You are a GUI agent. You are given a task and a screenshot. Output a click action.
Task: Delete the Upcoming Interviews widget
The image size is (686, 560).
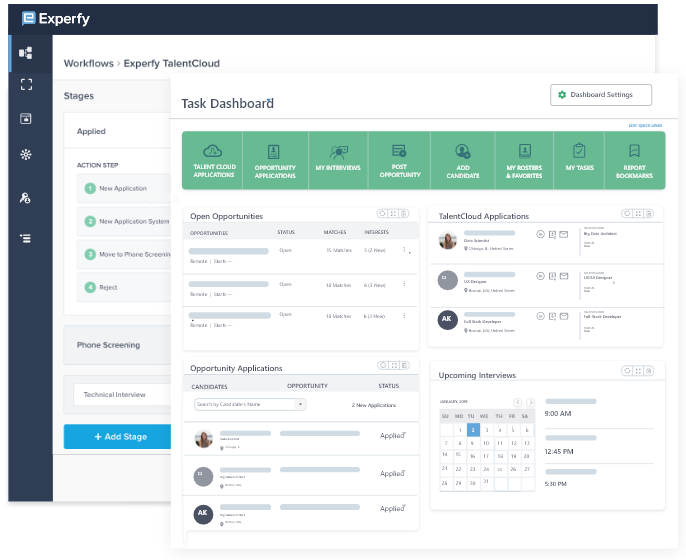pyautogui.click(x=649, y=371)
